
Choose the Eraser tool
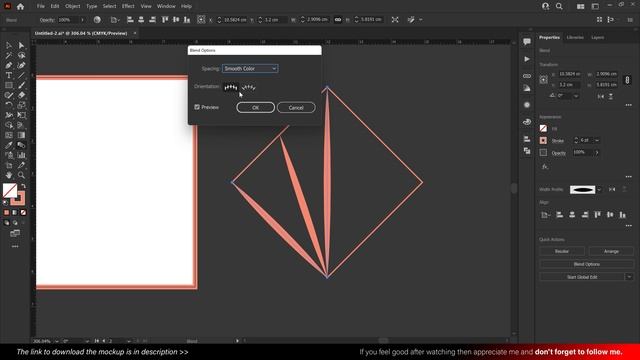(x=21, y=95)
